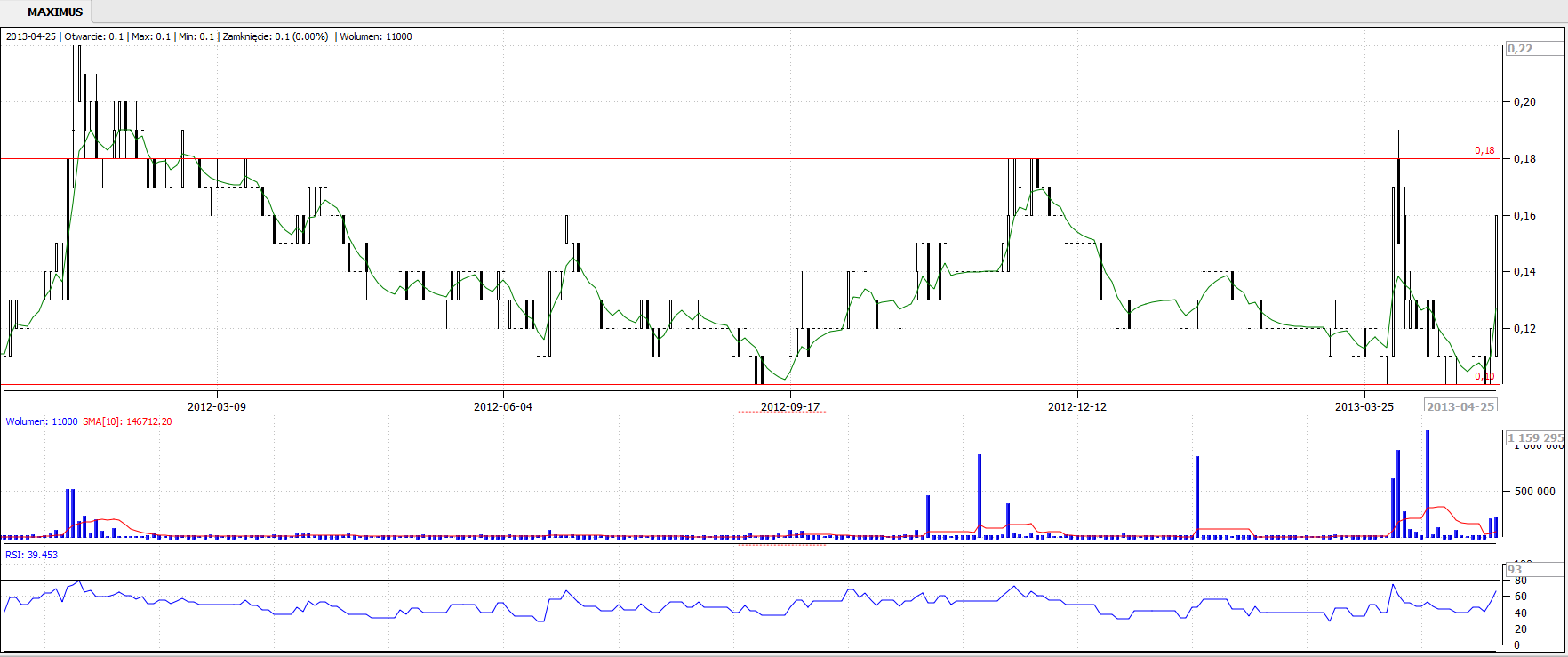This screenshot has width=1568, height=657.
Task: Select the MAXIMUS chart tab
Action: coord(54,12)
